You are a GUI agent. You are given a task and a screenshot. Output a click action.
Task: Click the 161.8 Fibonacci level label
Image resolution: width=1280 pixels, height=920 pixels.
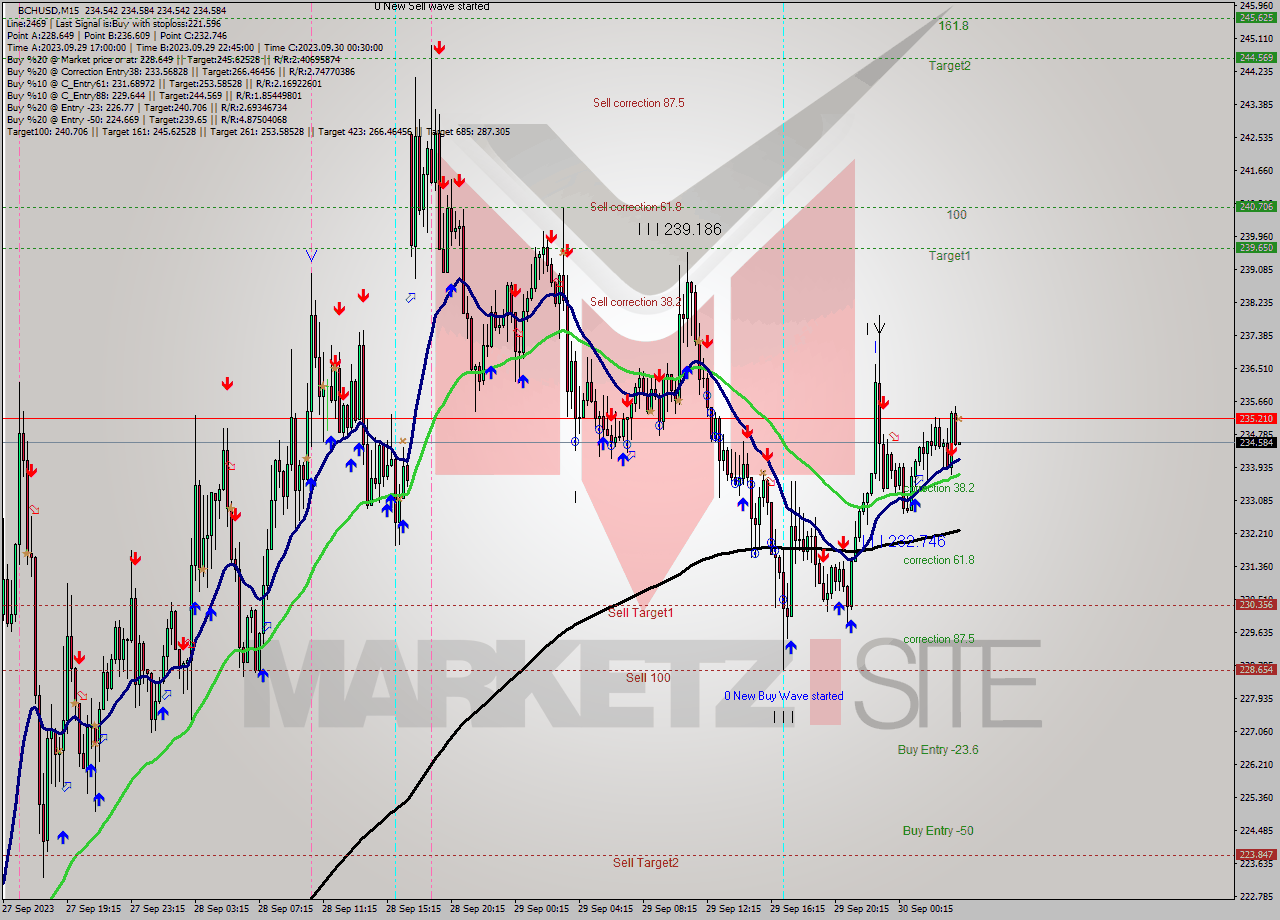953,26
